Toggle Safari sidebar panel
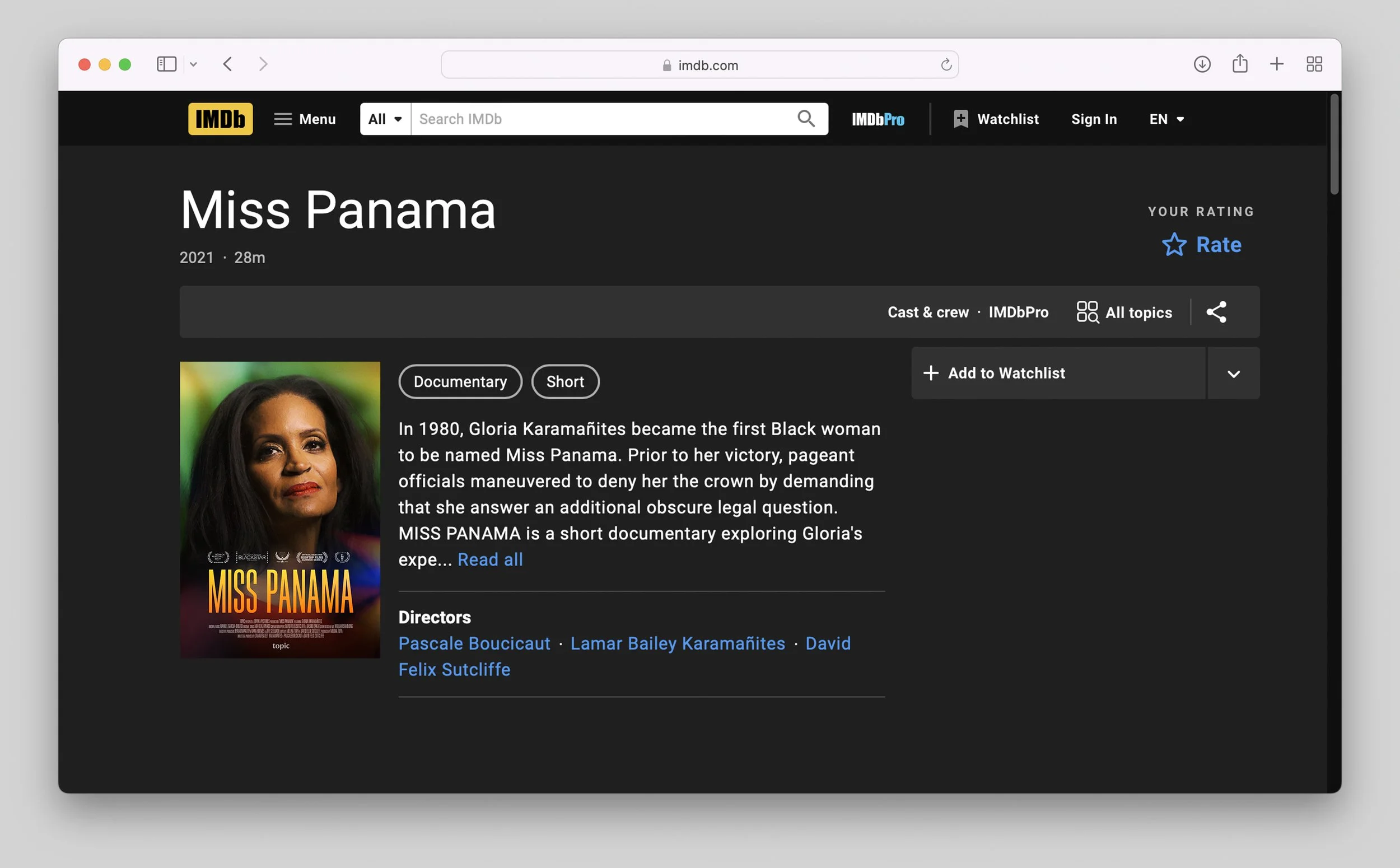The height and width of the screenshot is (868, 1400). point(166,64)
